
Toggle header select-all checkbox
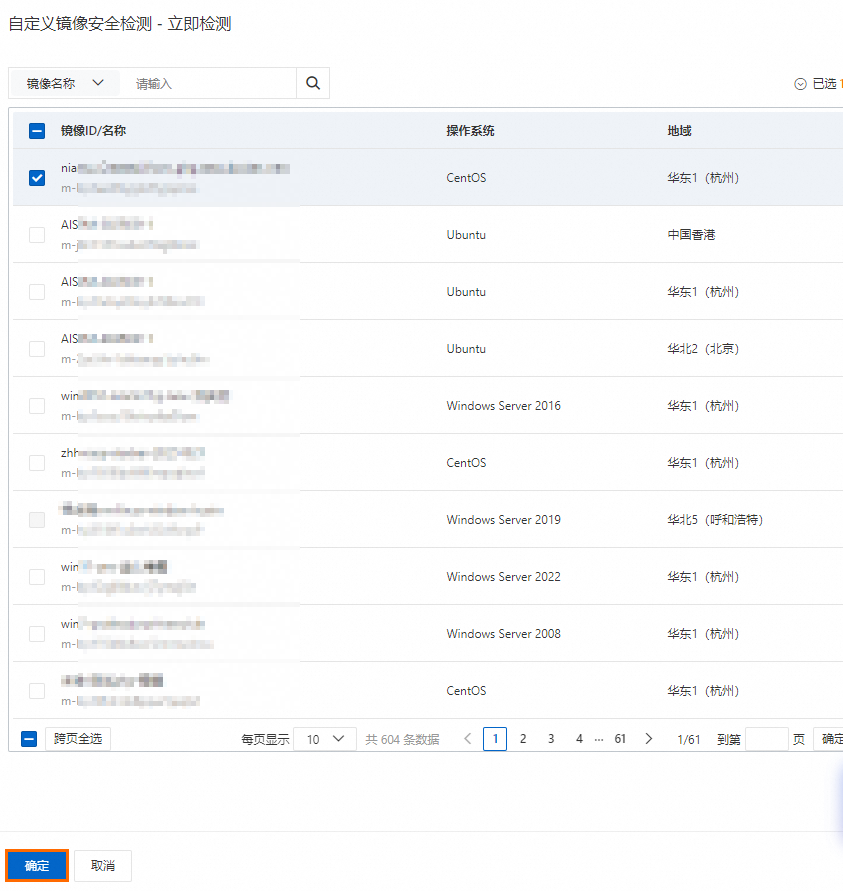click(x=37, y=131)
